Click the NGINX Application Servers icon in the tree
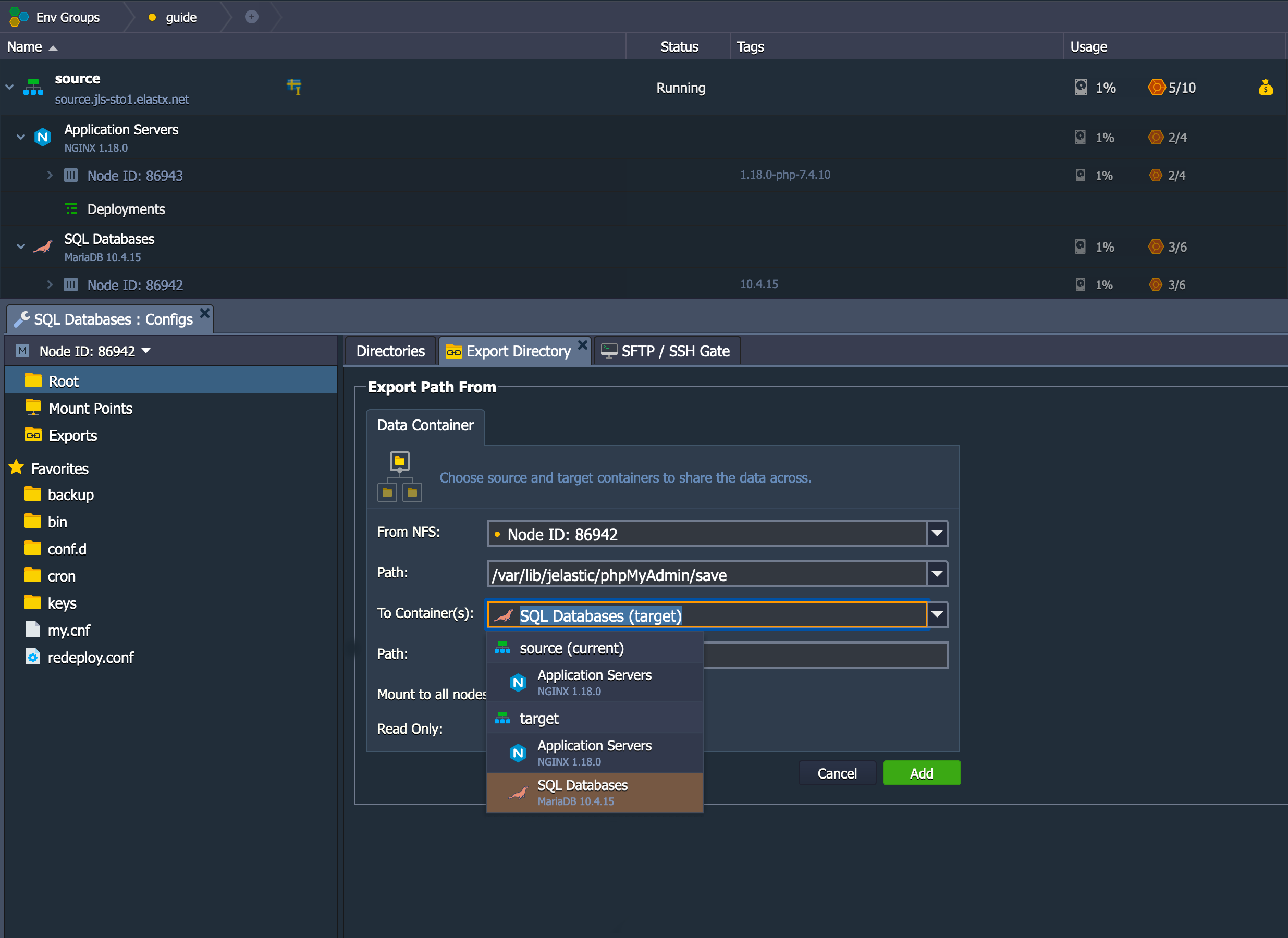The height and width of the screenshot is (938, 1288). click(x=43, y=137)
